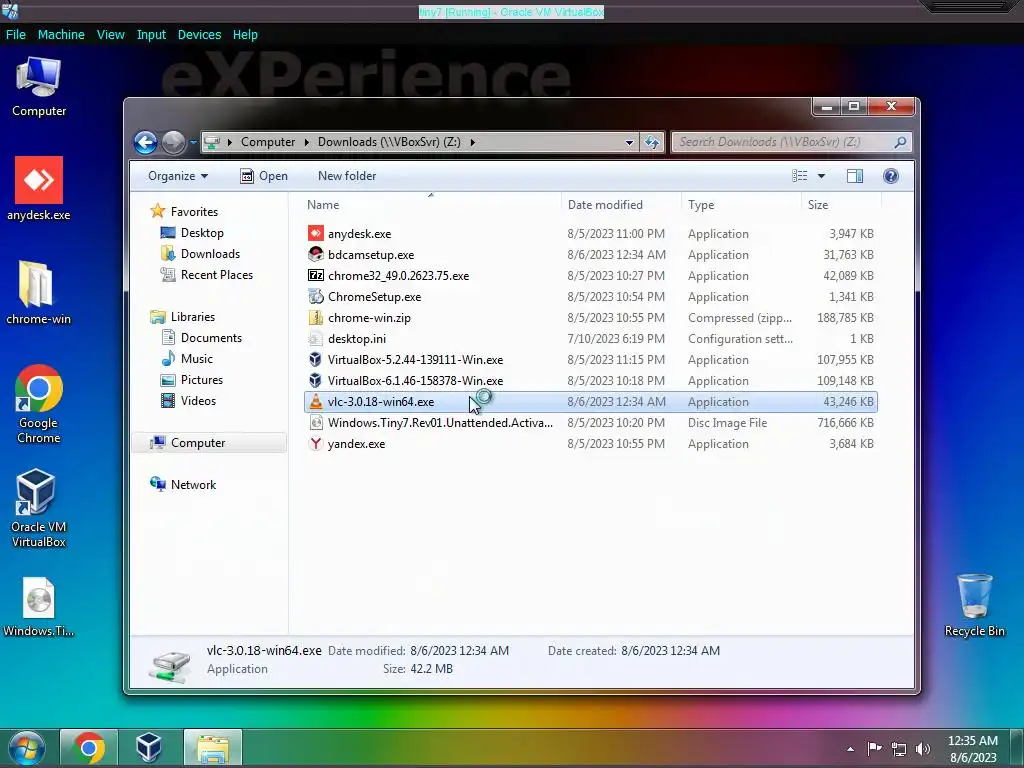This screenshot has height=768, width=1024.
Task: Select chrome32_49.0.2623.75.exe file
Action: click(590, 276)
